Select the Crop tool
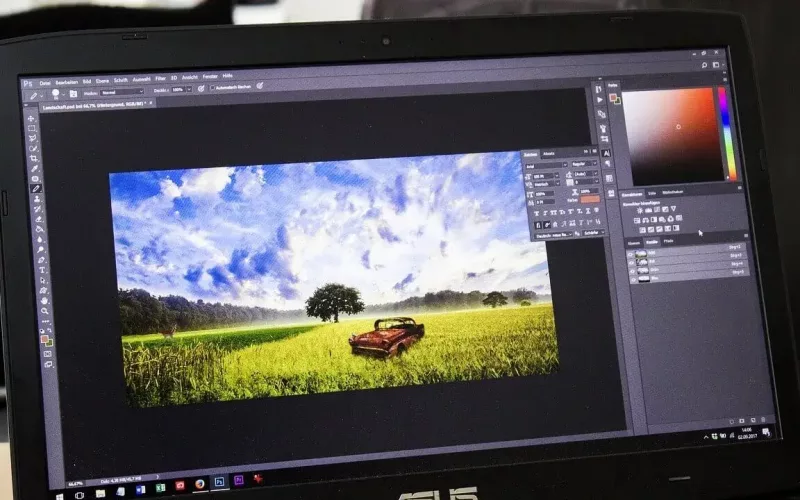The width and height of the screenshot is (800, 500). click(x=34, y=158)
